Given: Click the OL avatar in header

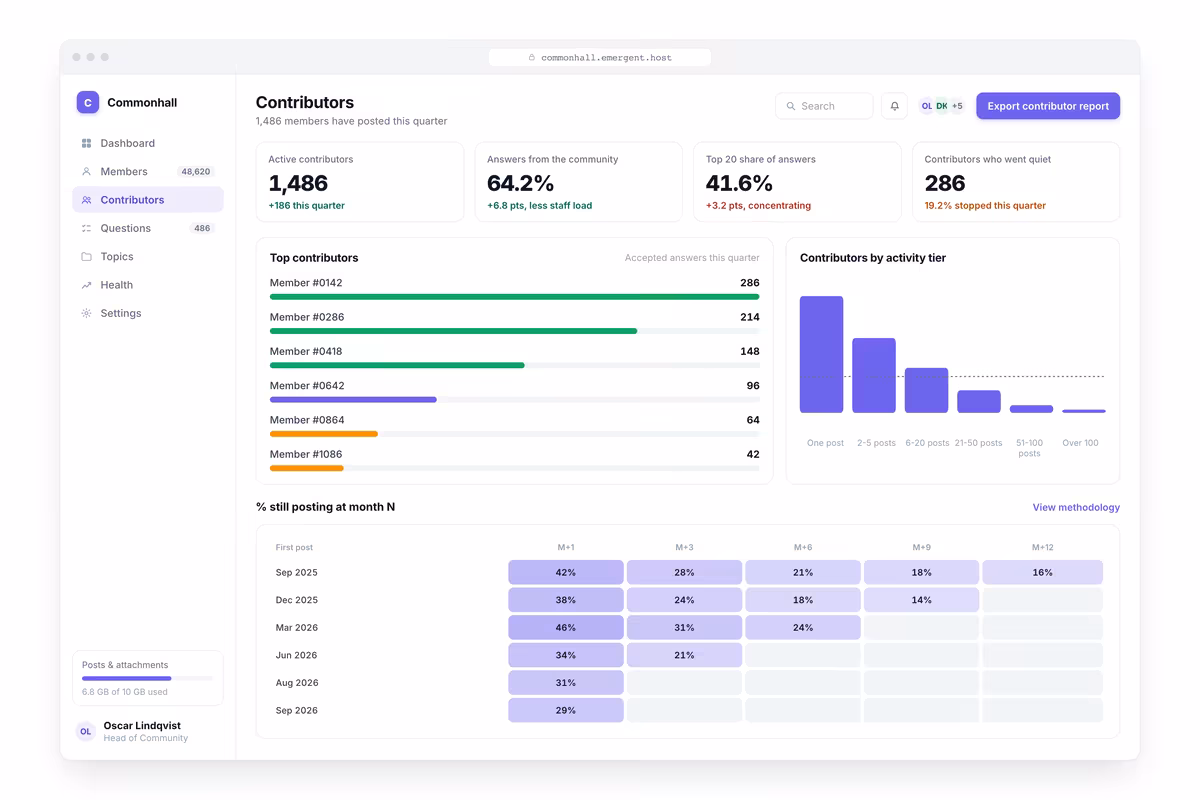Looking at the screenshot, I should click(x=927, y=106).
